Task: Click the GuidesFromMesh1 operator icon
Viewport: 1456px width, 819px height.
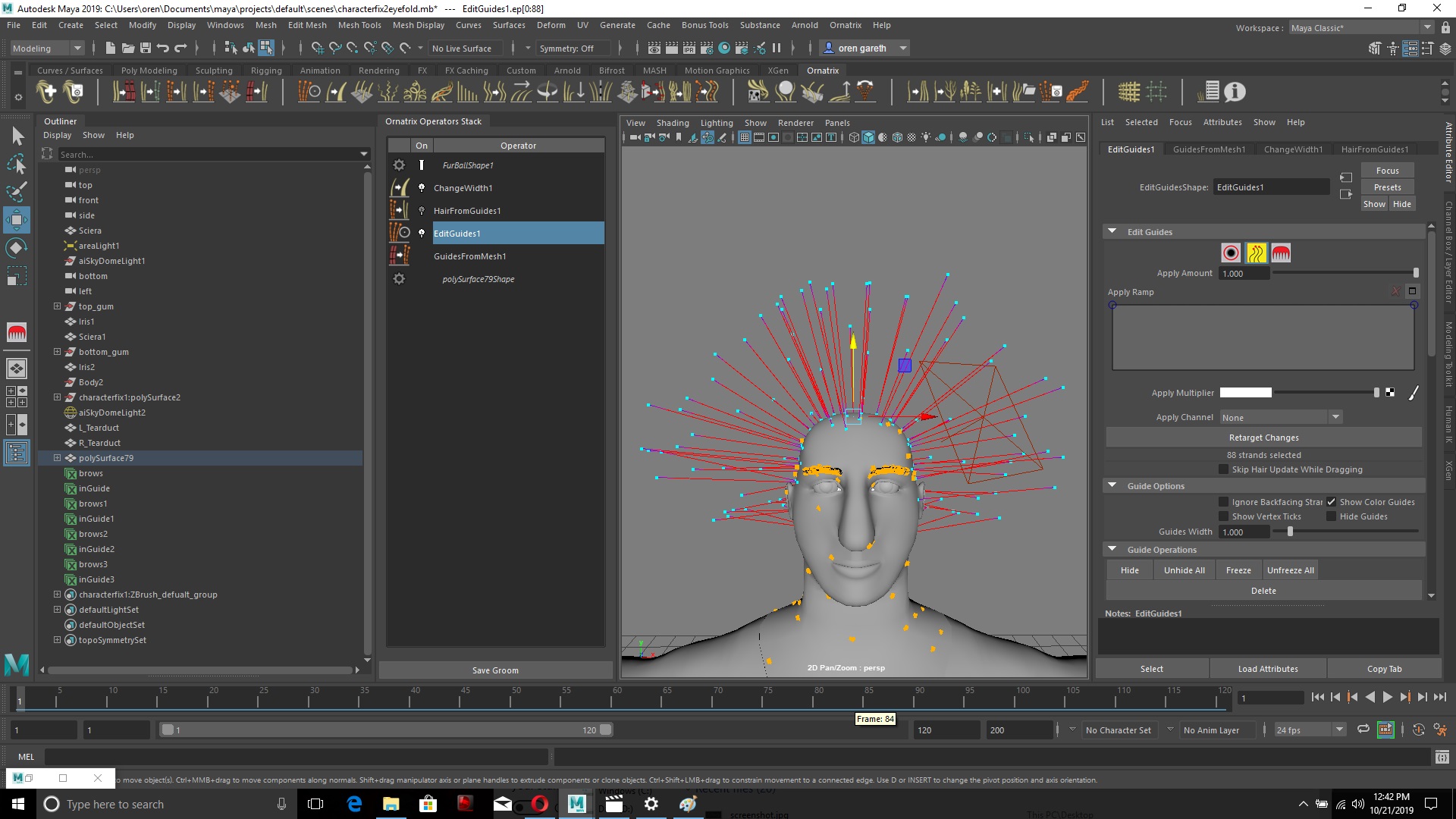Action: (399, 256)
